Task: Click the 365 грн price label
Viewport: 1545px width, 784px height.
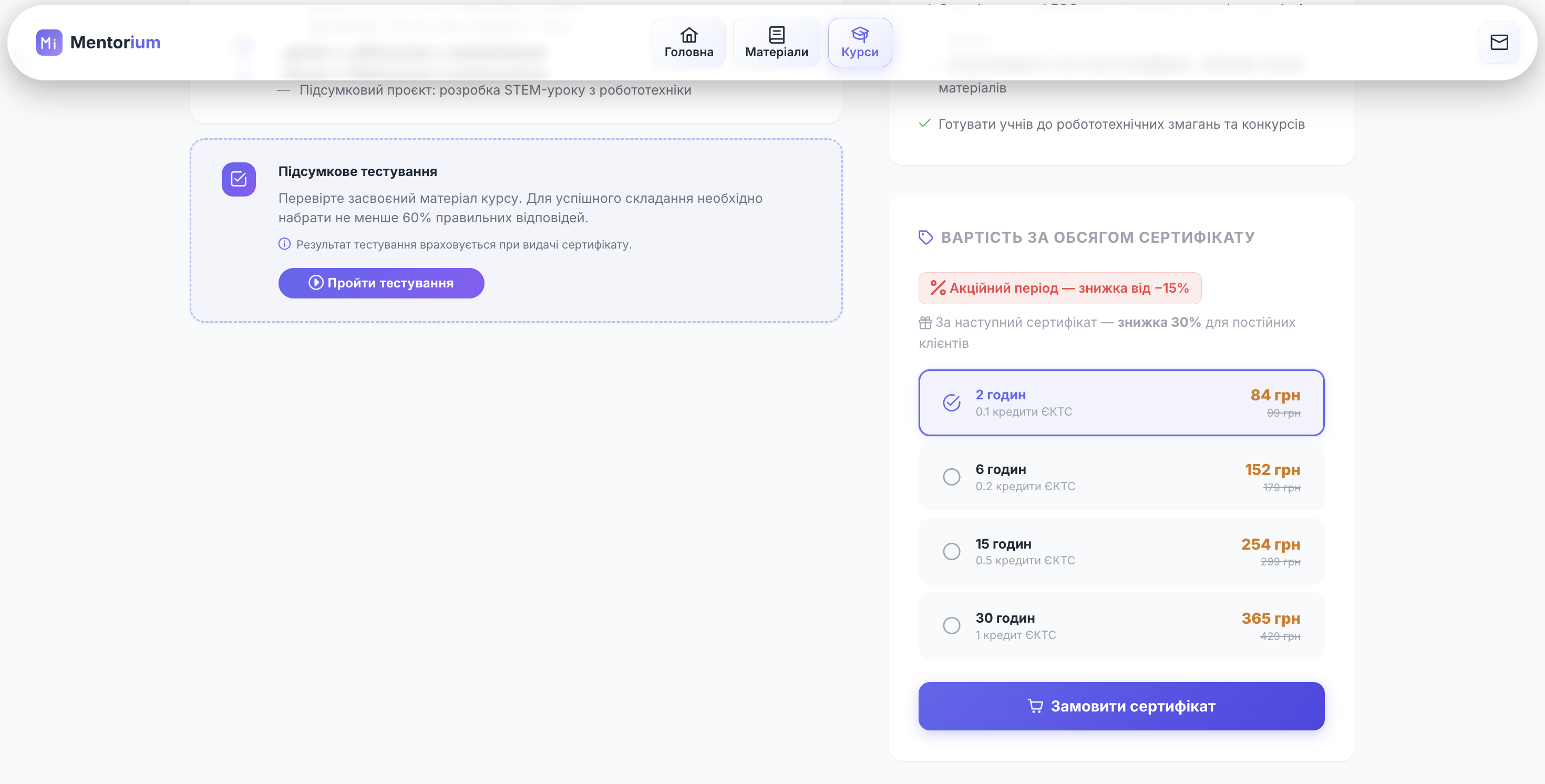Action: click(x=1270, y=618)
